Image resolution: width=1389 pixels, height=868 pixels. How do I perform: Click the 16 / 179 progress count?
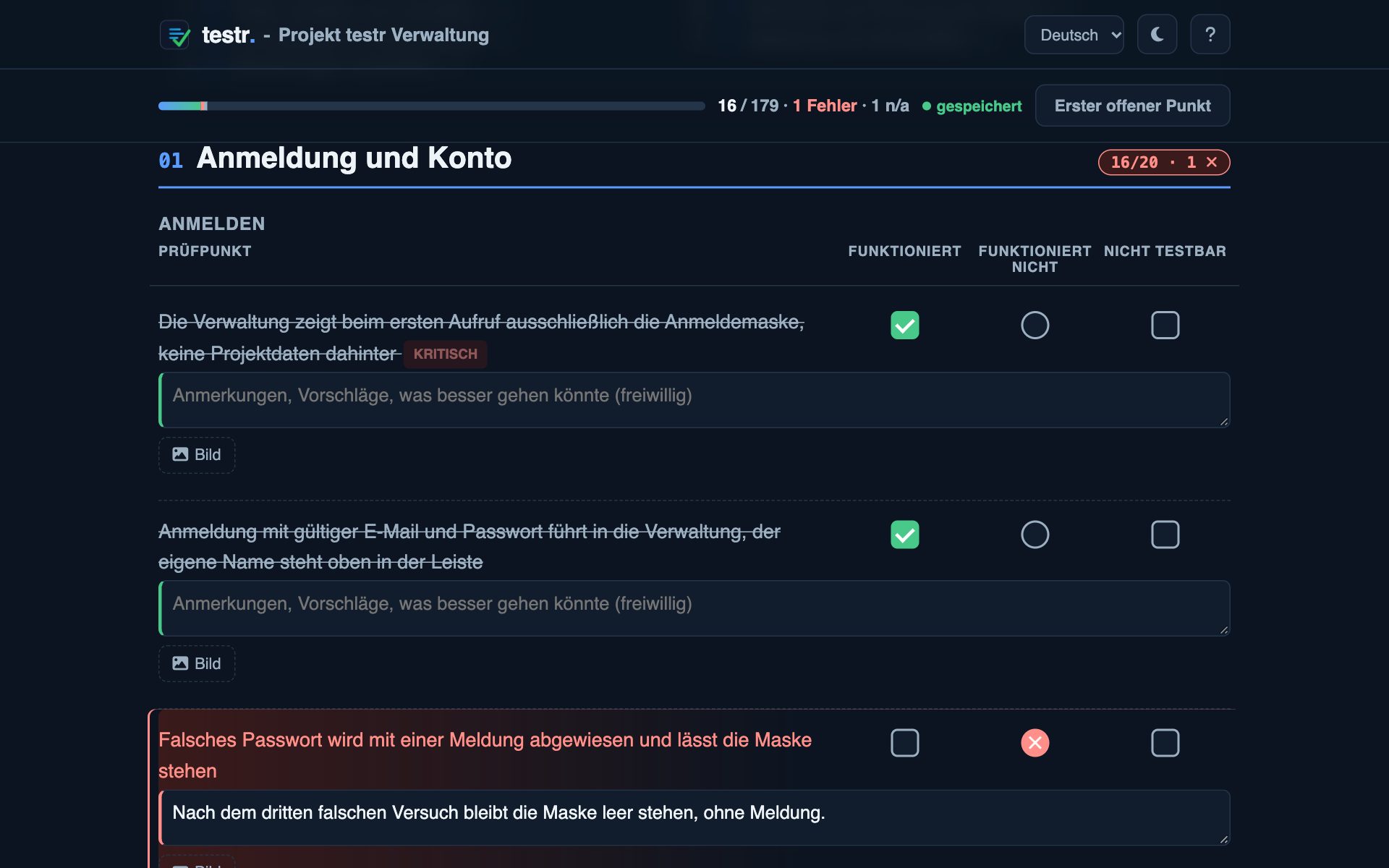(x=748, y=106)
